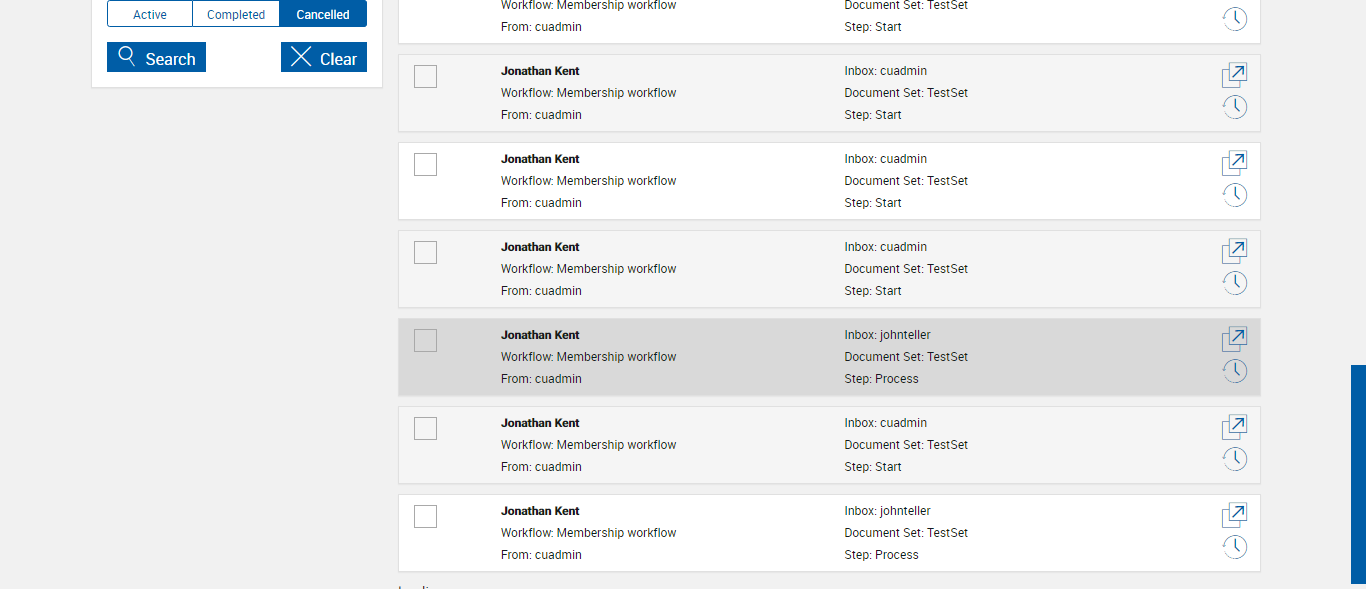
Task: Tick the checkbox in the highlighted johnteller row
Action: click(x=425, y=340)
